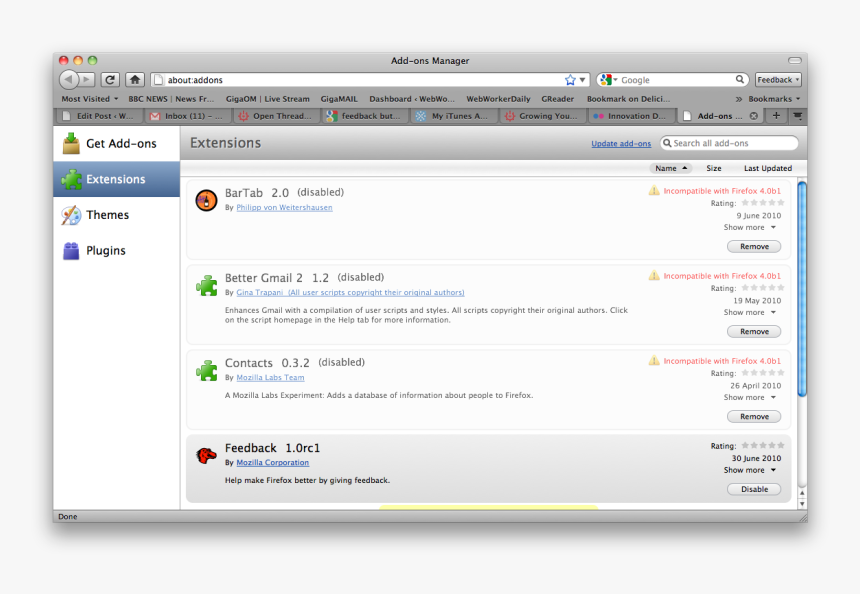Screen dimensions: 860x594
Task: Expand Show more for Better Gmail 2
Action: click(749, 312)
